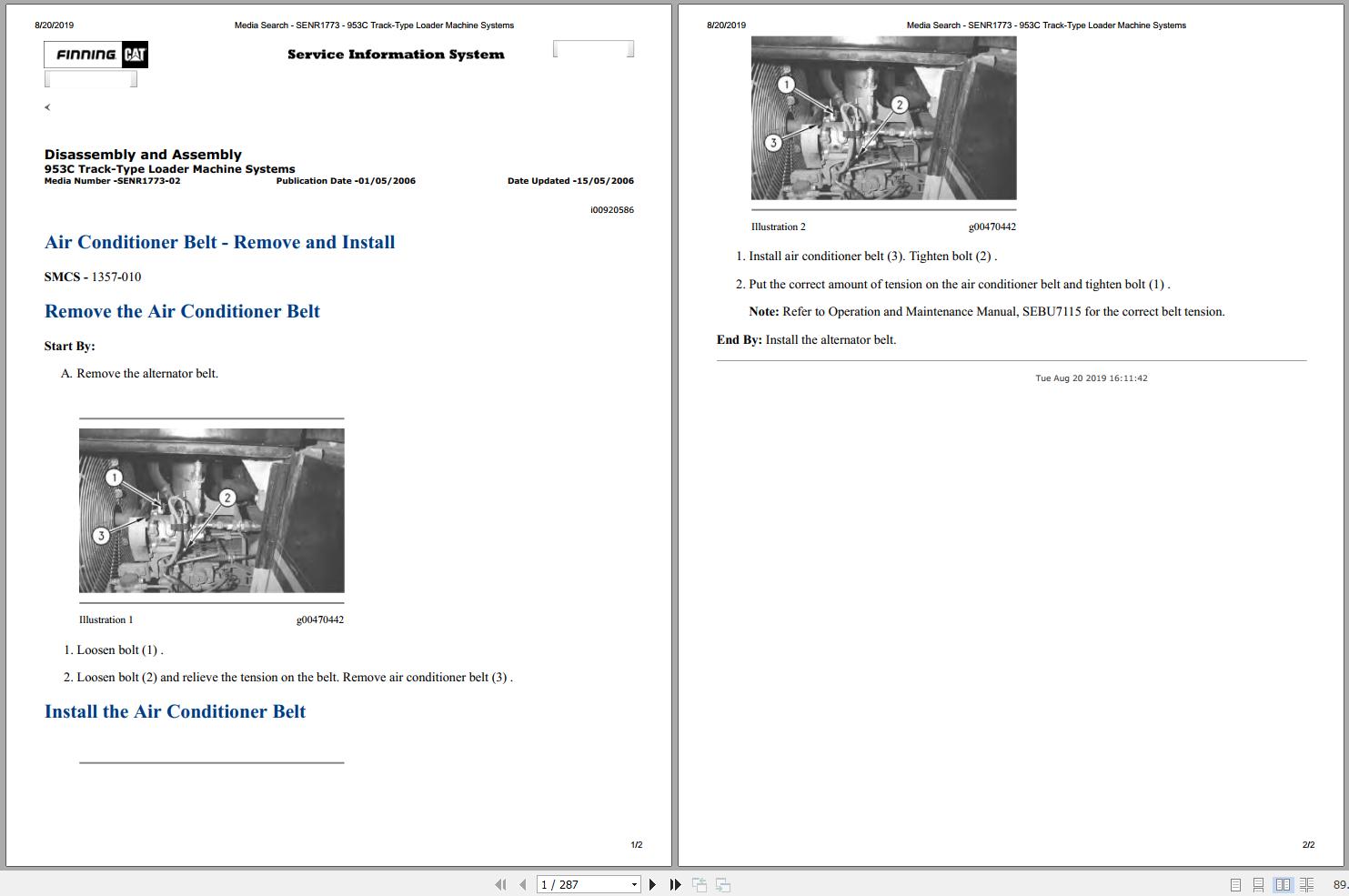This screenshot has height=896, width=1349.
Task: Click the 'Illustration 1' caption
Action: (x=106, y=620)
